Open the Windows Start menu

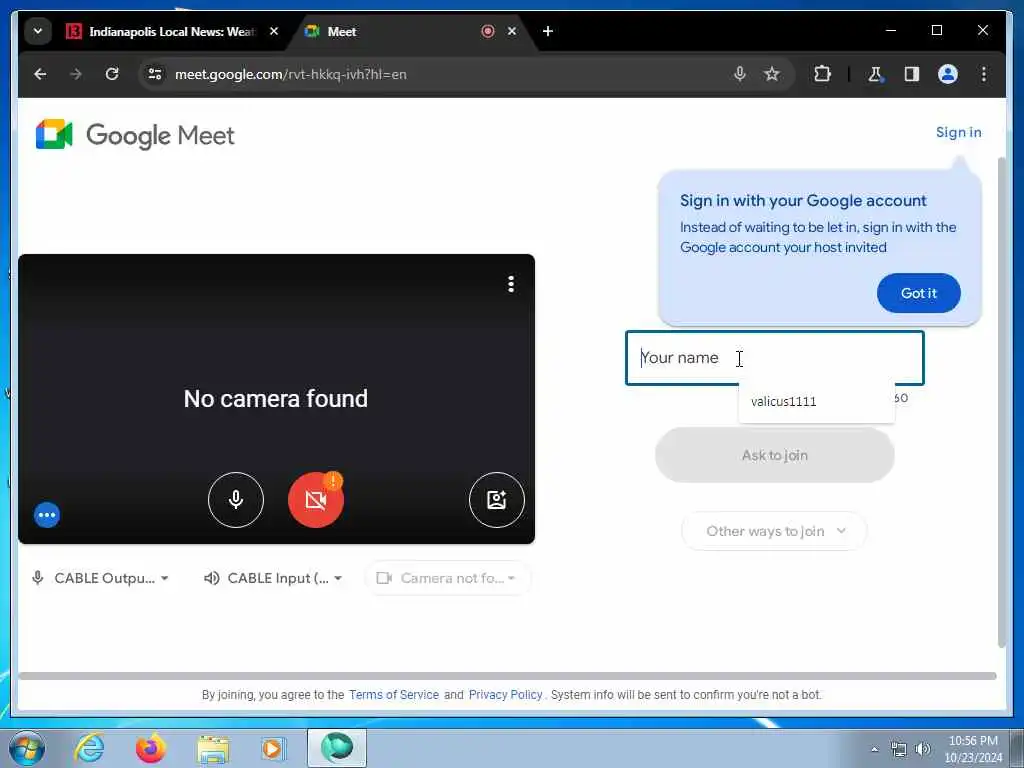27,748
